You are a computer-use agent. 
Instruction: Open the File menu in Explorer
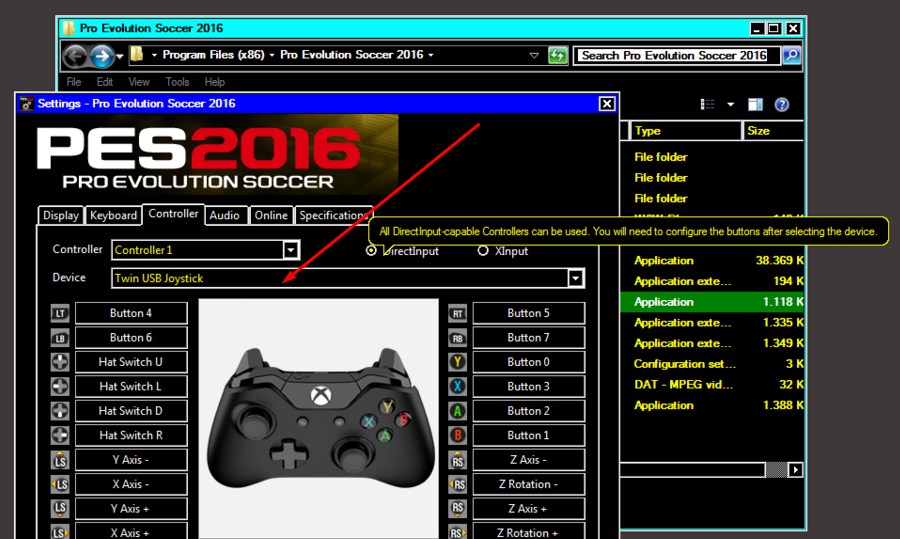click(x=73, y=82)
